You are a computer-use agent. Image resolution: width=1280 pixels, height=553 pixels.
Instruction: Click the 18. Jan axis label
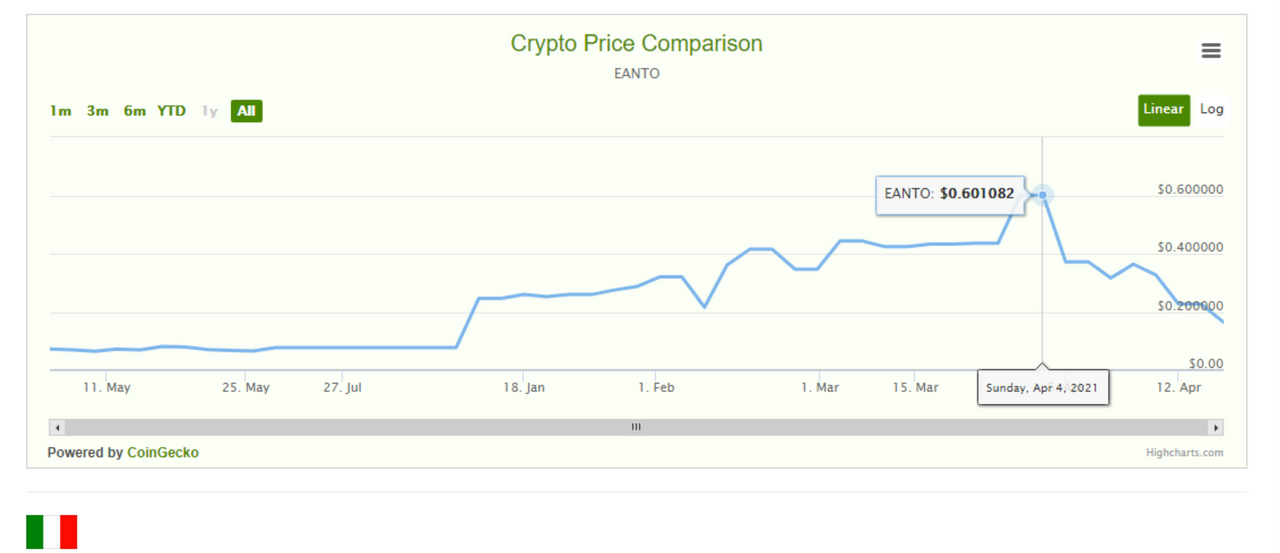pos(524,387)
